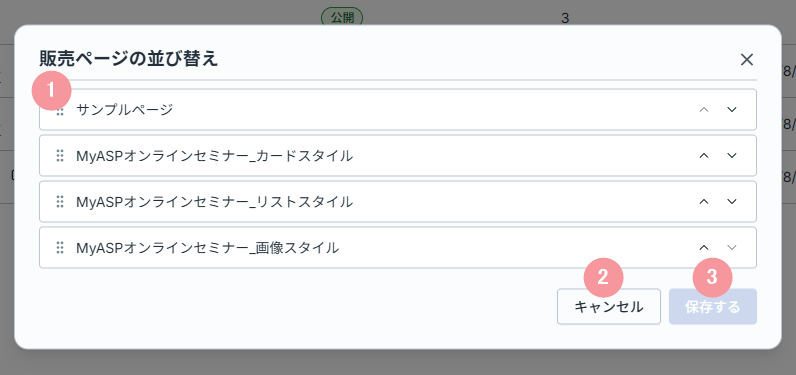This screenshot has height=375, width=796.
Task: Click the 保存する button
Action: pos(713,306)
